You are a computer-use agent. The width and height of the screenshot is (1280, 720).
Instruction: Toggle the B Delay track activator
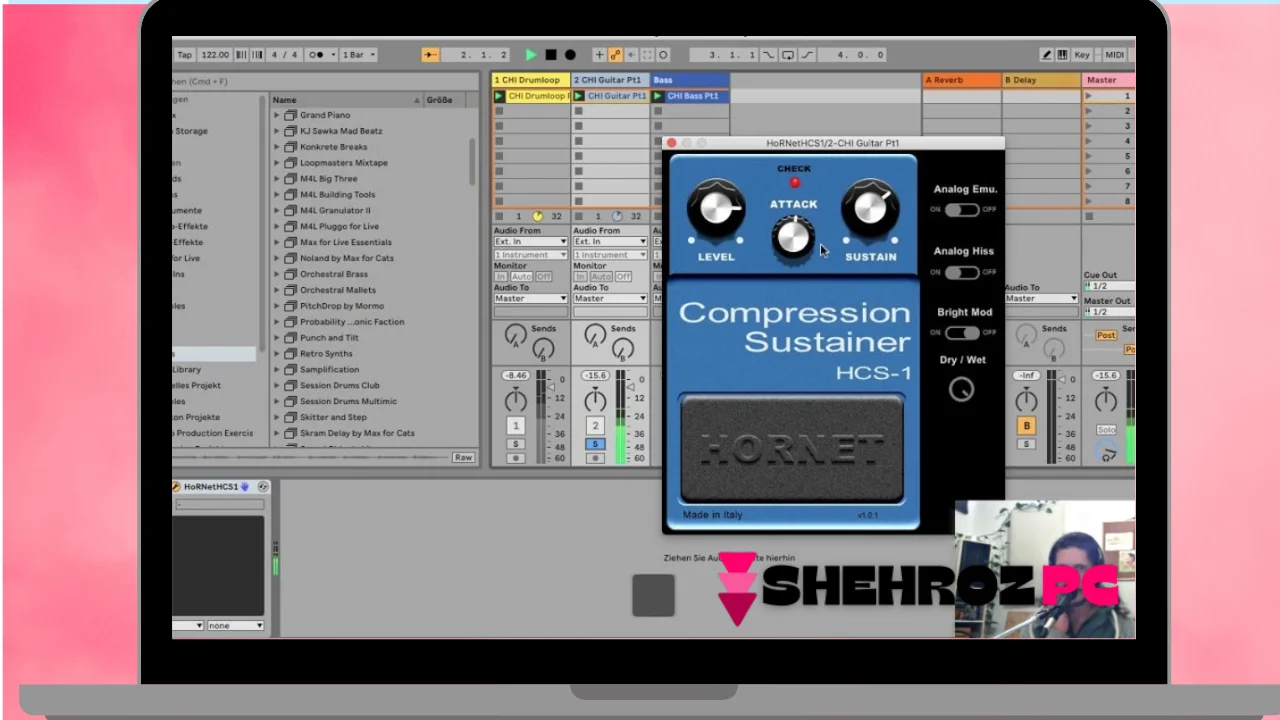(x=1026, y=426)
